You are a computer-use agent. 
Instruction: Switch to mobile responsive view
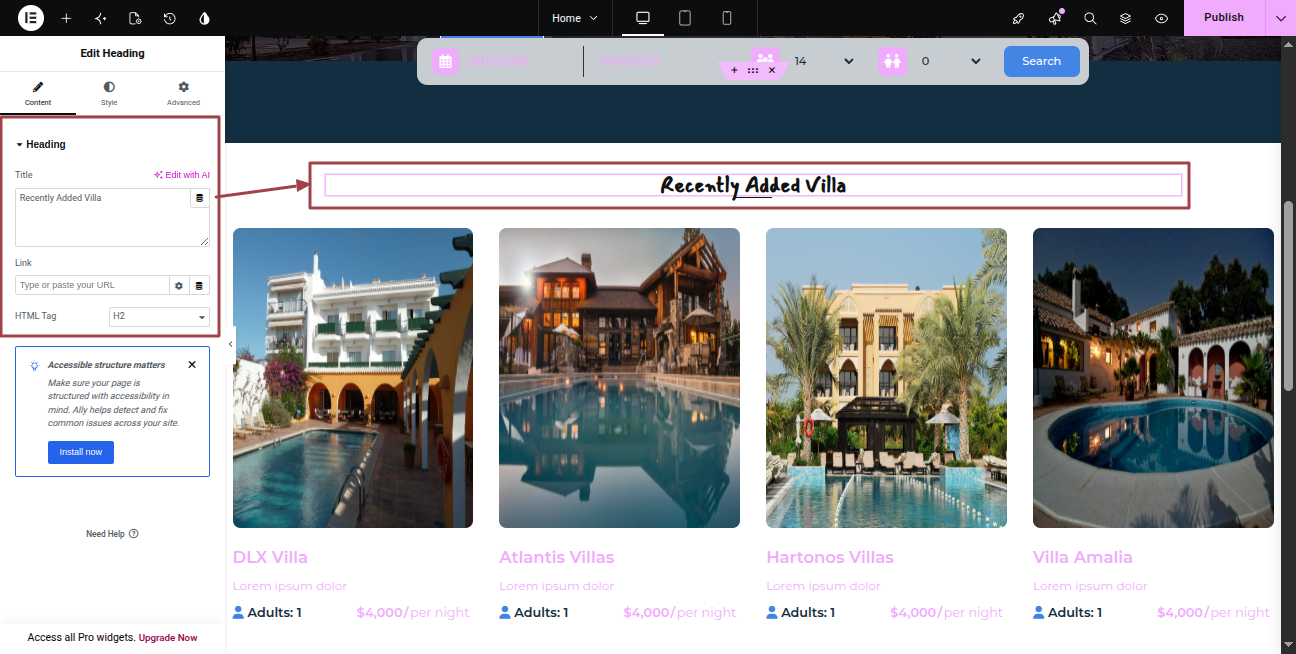[x=727, y=18]
